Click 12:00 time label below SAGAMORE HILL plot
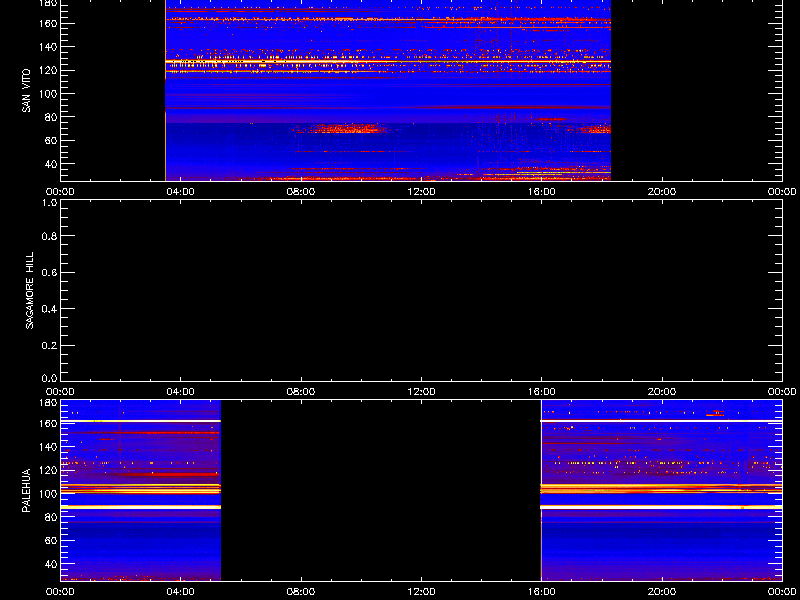Viewport: 800px width, 600px height. point(421,392)
